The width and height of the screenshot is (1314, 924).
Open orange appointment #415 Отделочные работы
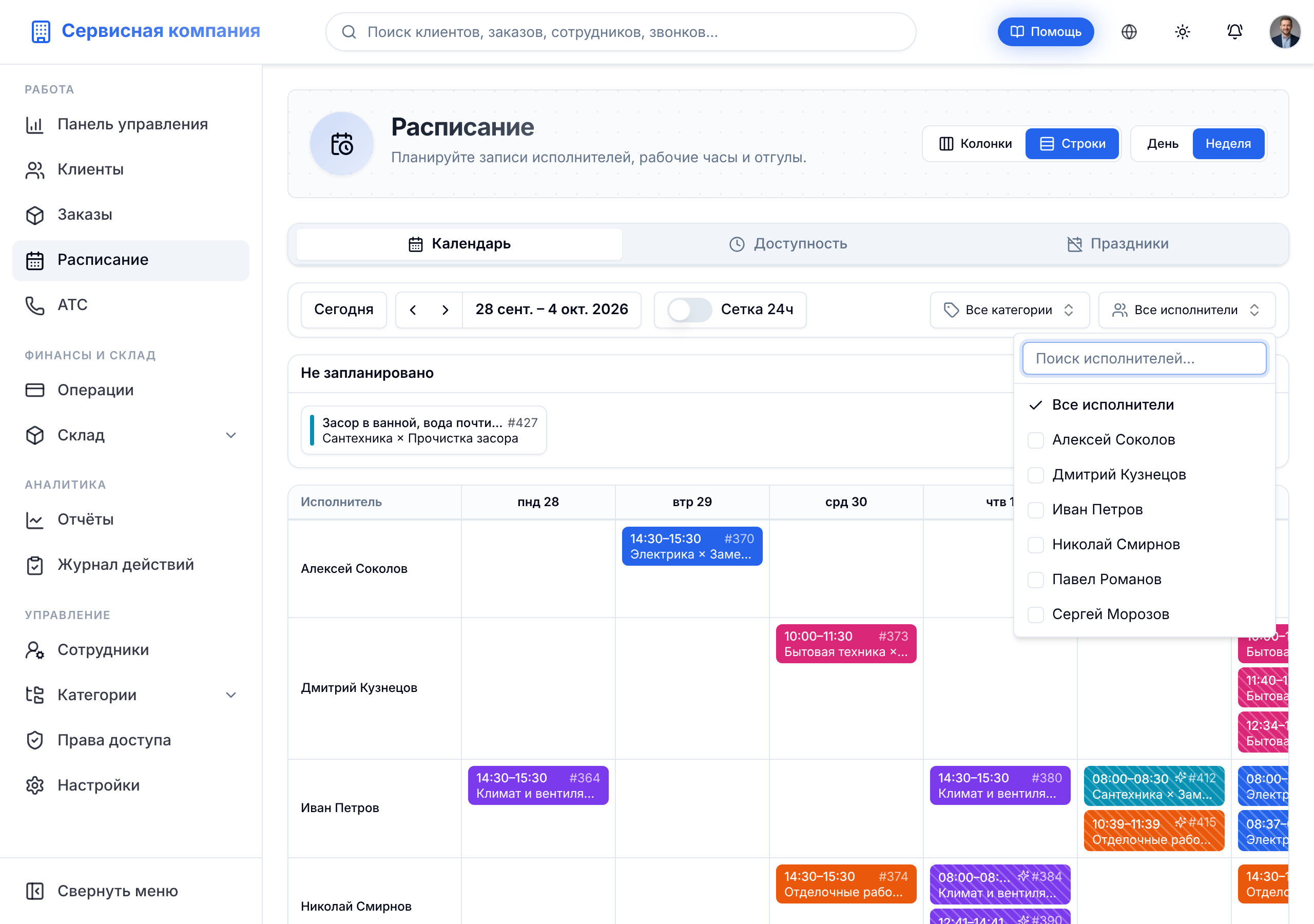click(x=1154, y=831)
